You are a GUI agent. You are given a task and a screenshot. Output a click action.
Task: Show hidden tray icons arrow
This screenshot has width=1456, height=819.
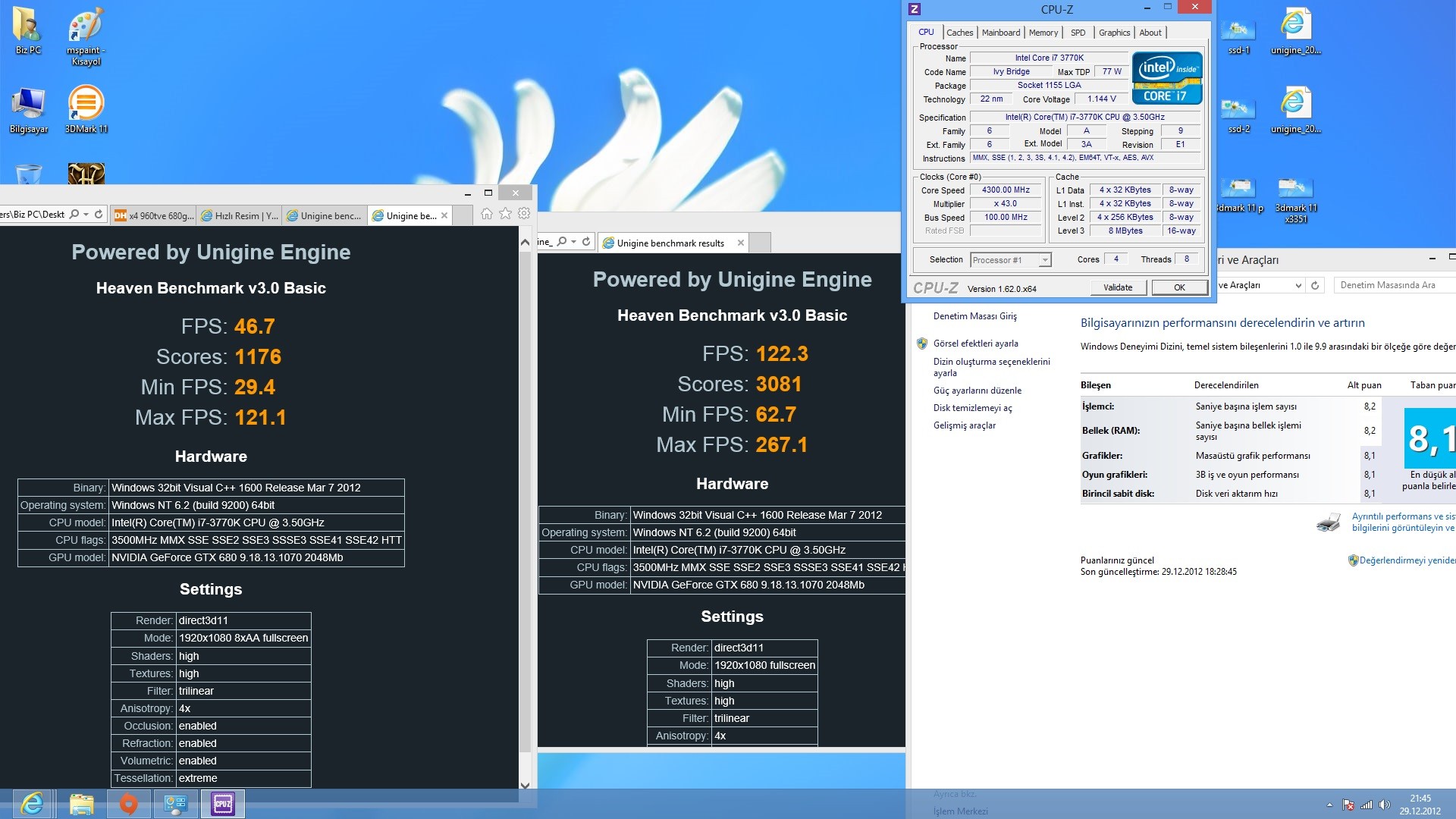click(x=1329, y=805)
